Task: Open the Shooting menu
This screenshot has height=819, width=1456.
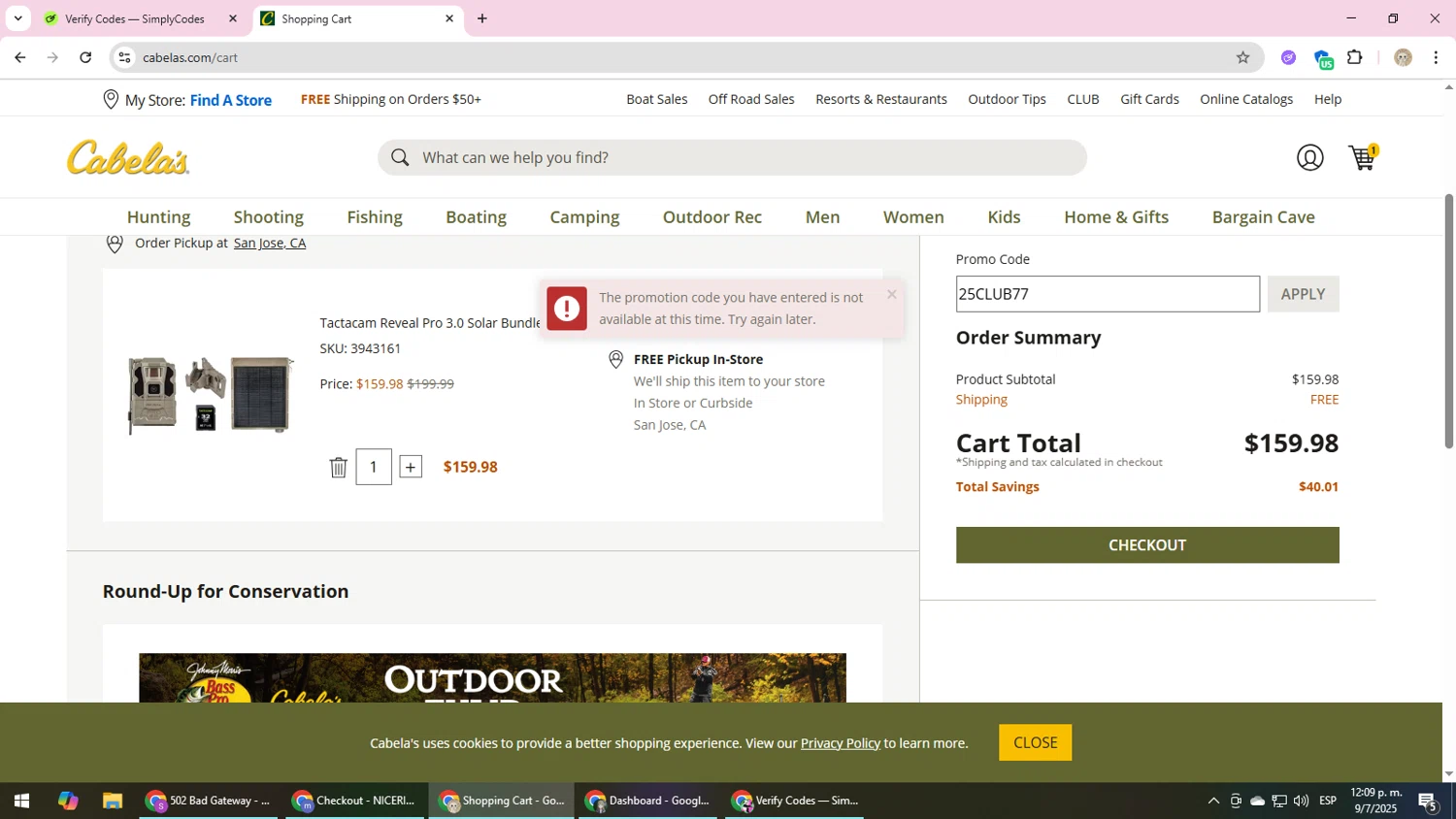Action: [x=269, y=217]
